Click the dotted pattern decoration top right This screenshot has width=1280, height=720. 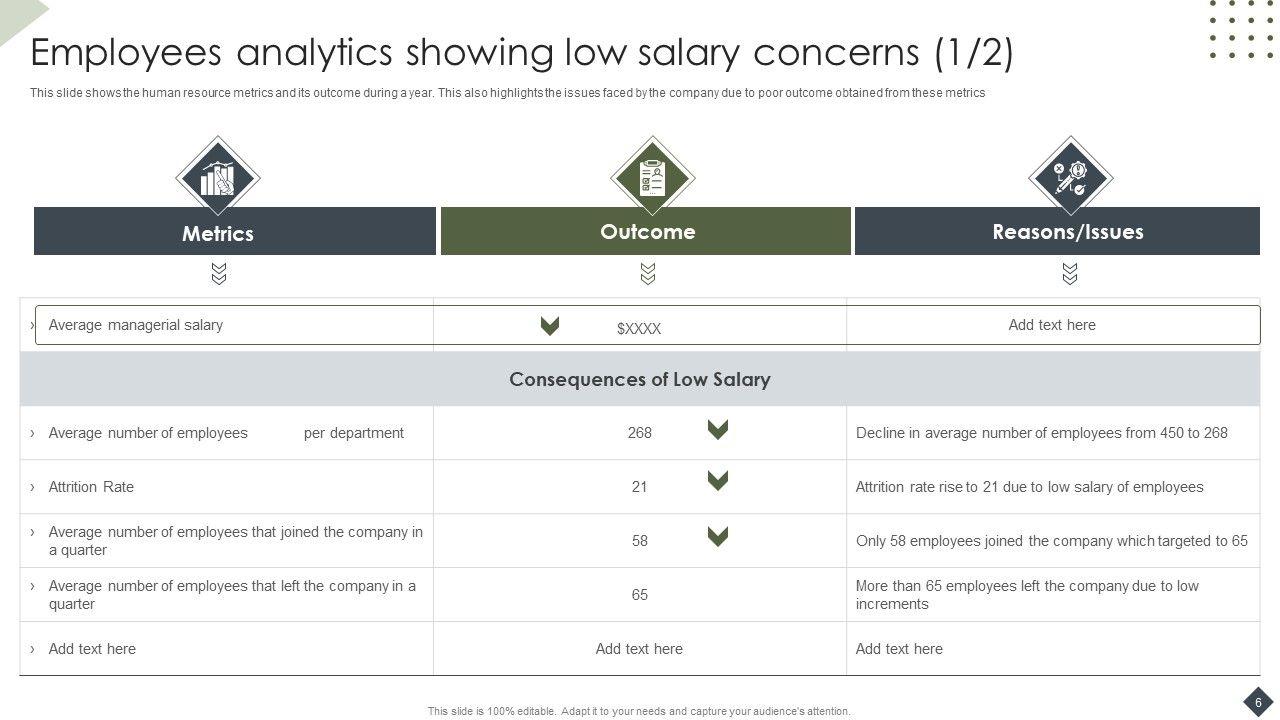(1241, 29)
